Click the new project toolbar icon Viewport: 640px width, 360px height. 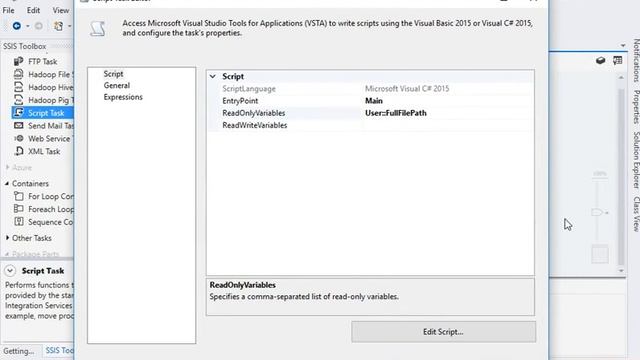pos(58,26)
